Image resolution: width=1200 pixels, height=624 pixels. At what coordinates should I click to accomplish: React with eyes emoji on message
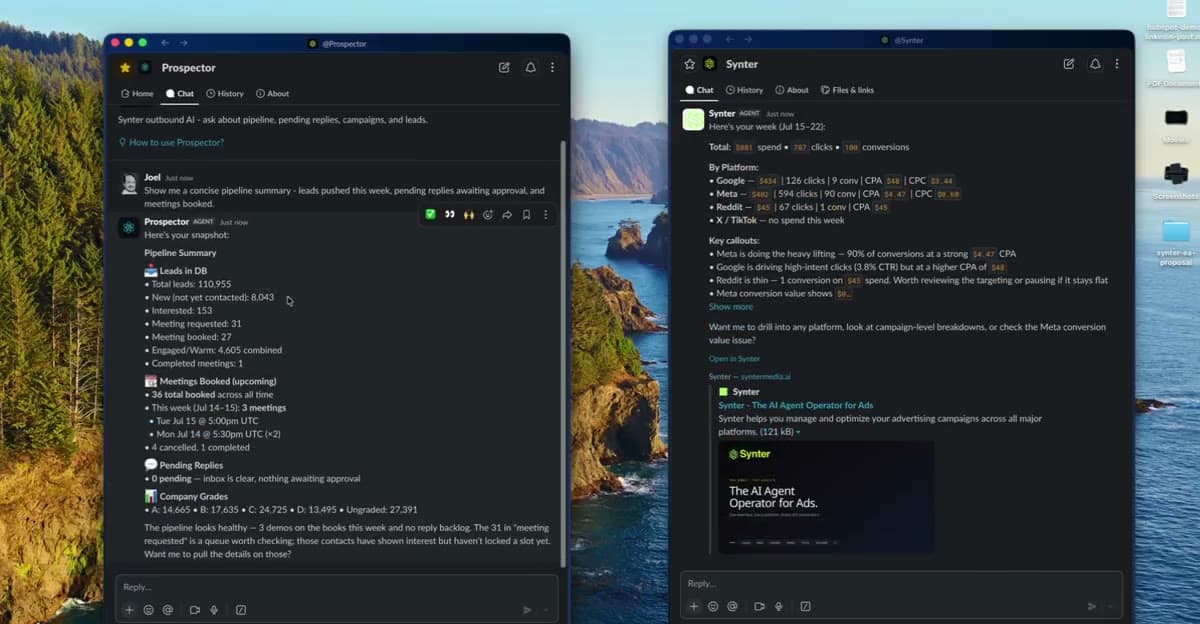(x=449, y=214)
